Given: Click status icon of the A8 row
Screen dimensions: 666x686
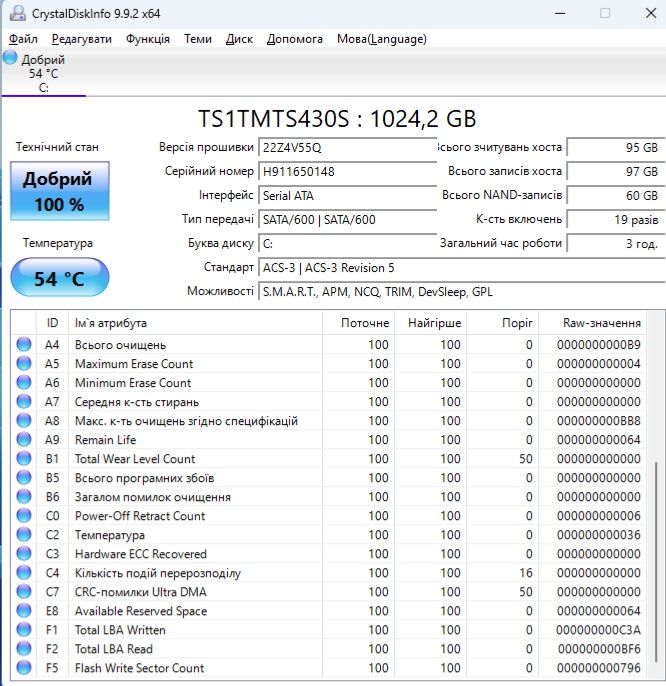Looking at the screenshot, I should pos(24,420).
